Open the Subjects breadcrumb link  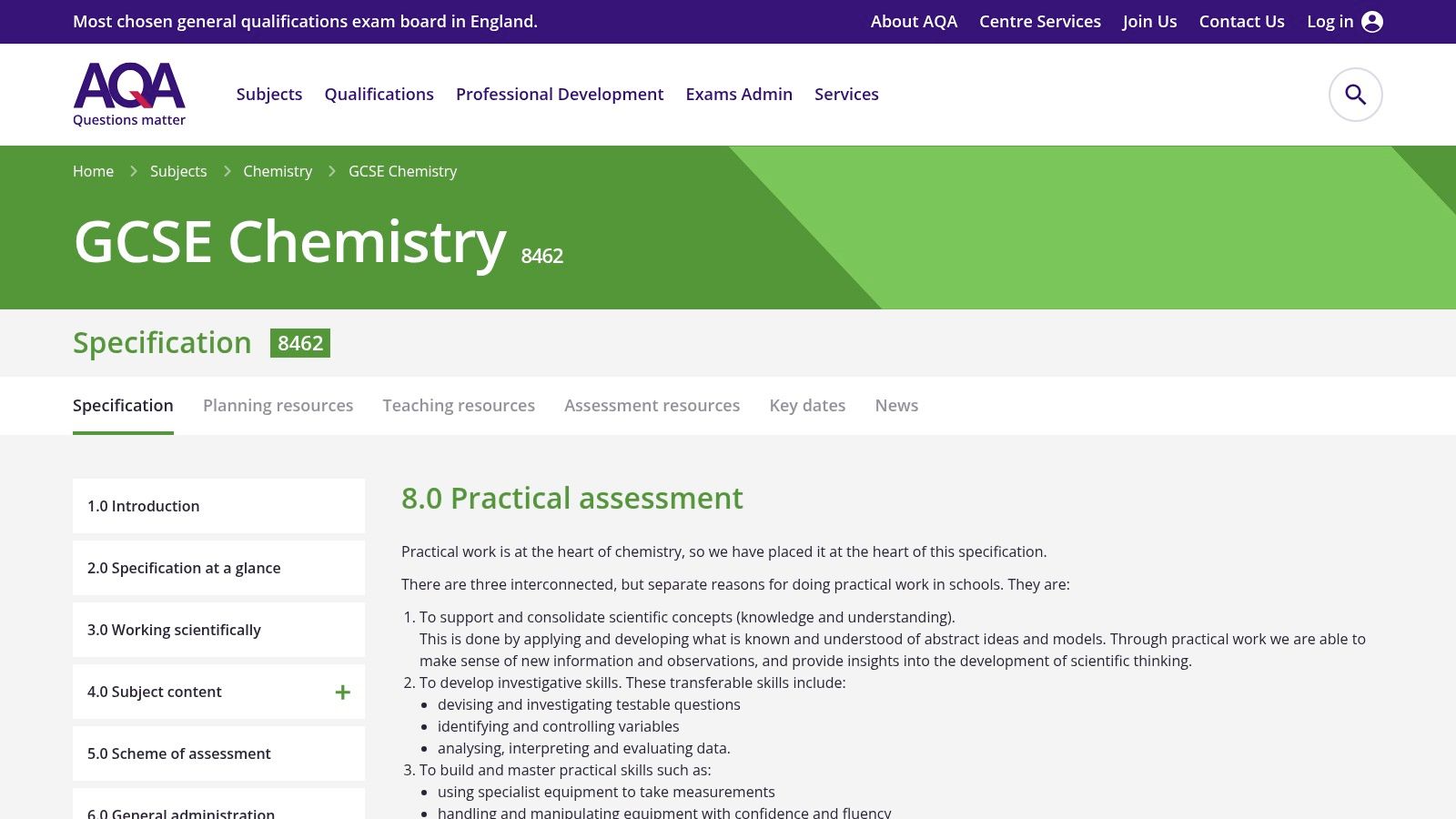click(x=178, y=171)
